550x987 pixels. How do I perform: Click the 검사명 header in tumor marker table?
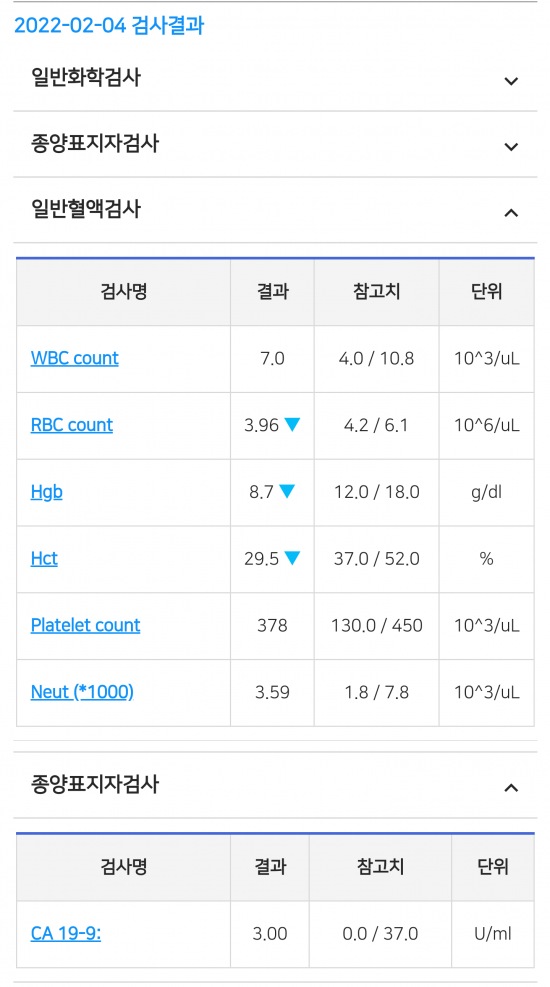coord(123,867)
